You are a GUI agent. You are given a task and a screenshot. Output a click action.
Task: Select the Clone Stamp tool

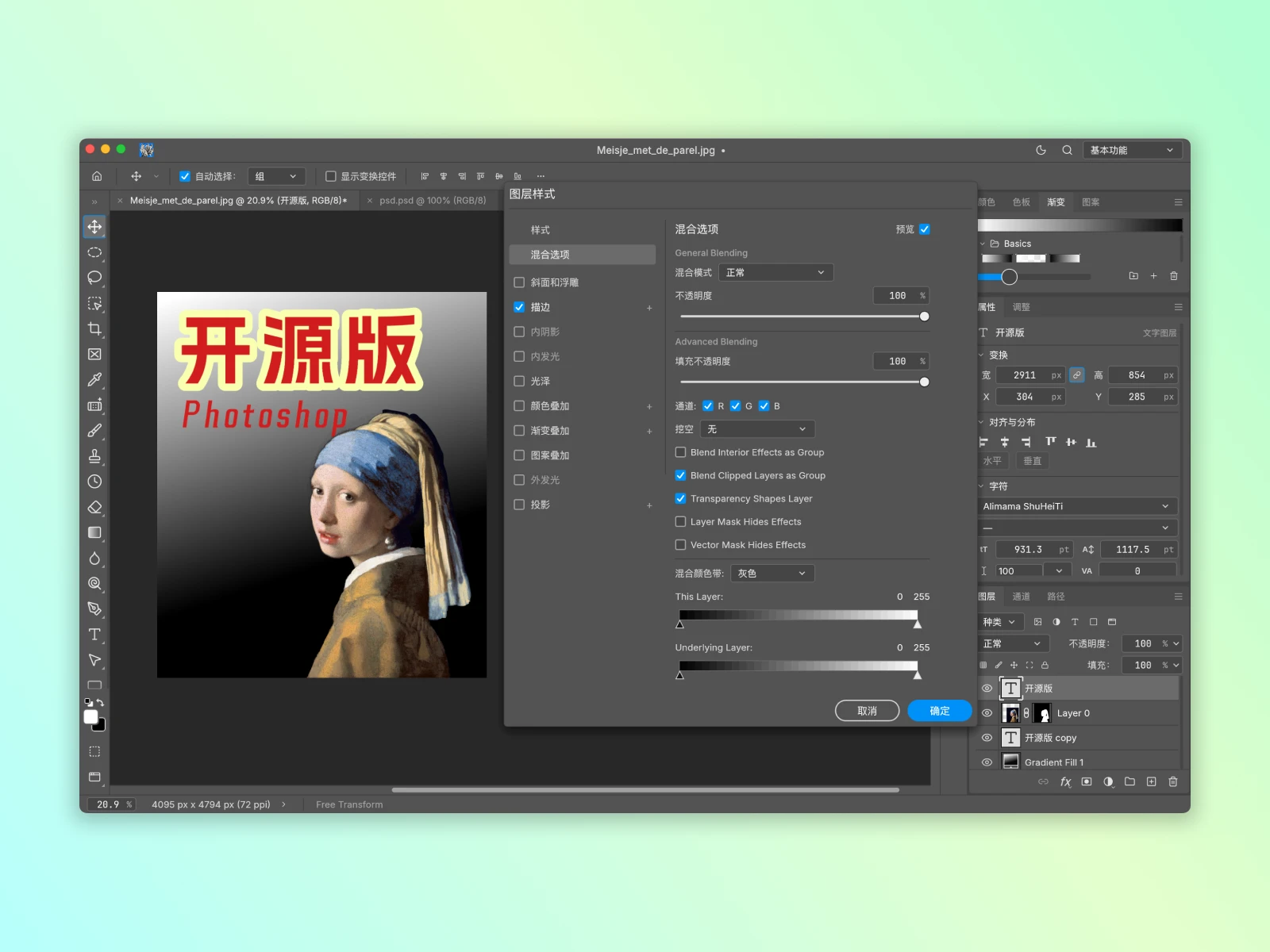click(x=94, y=456)
